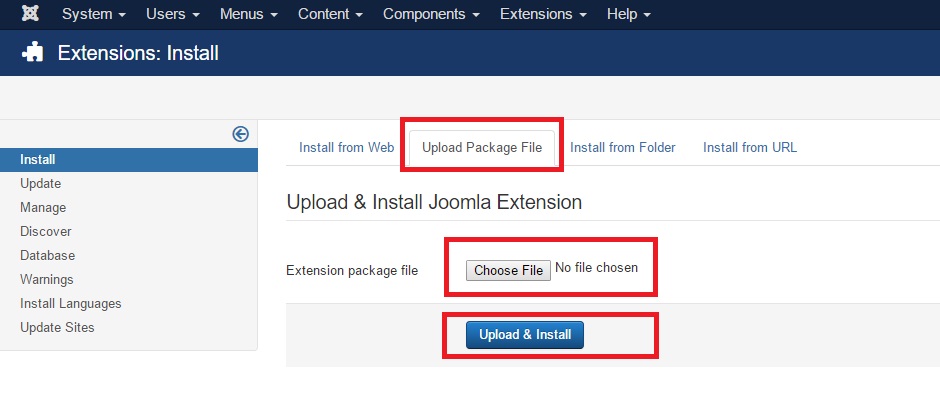Open the System dropdown menu

[94, 14]
